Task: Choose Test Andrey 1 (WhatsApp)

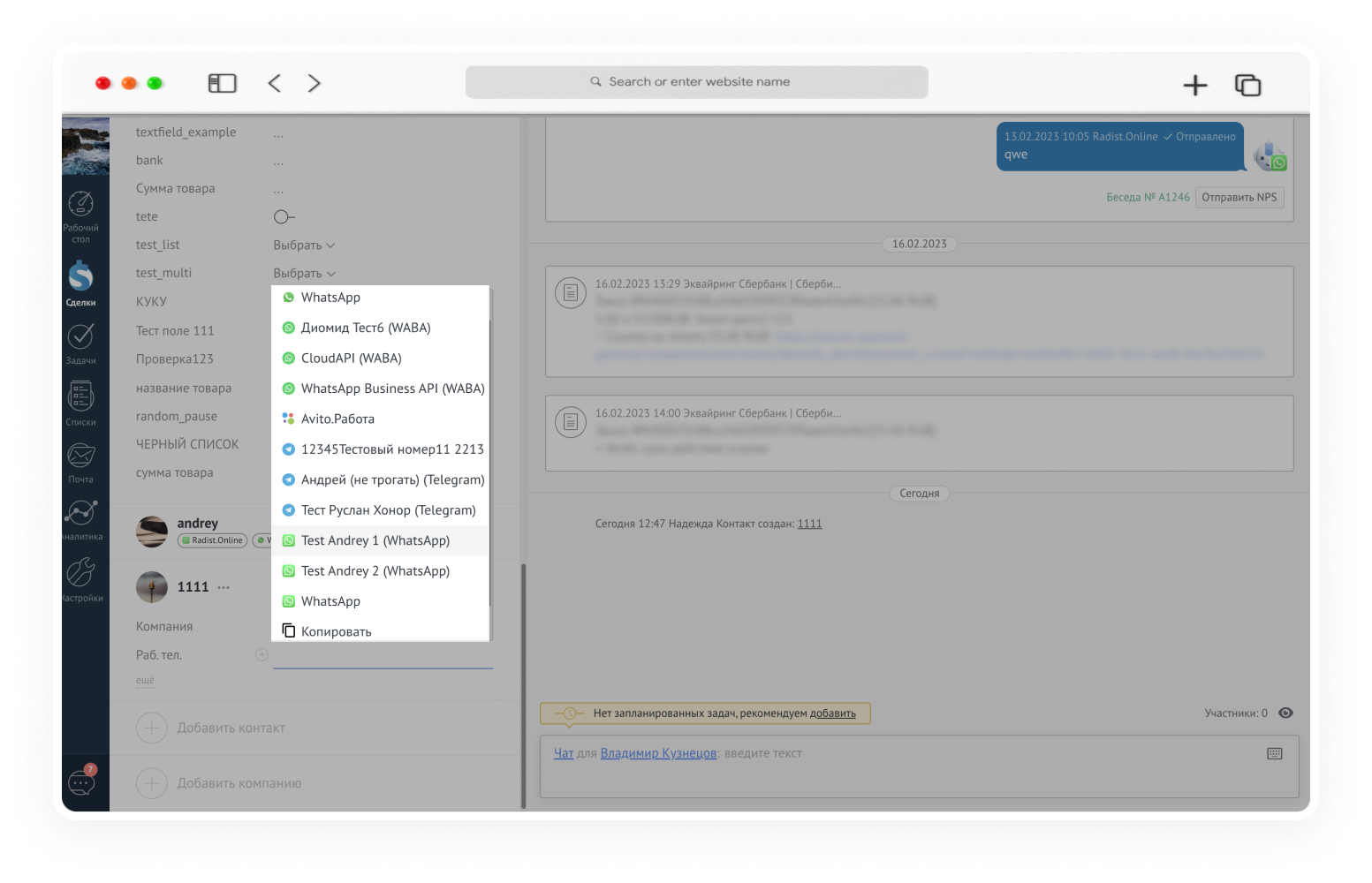Action: click(380, 540)
